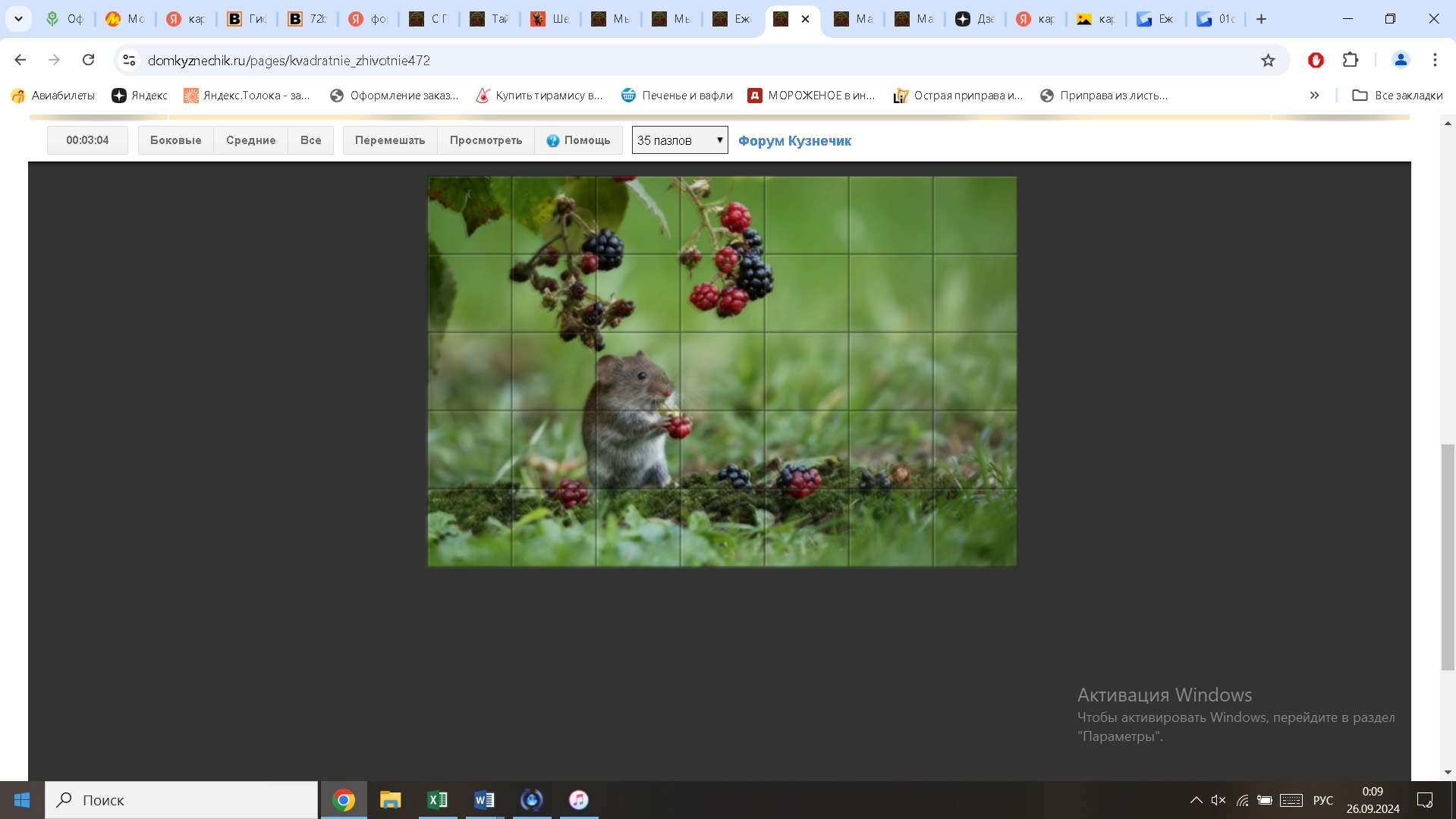Open the Печенье и вафли bookmark
Viewport: 1456px width, 819px height.
[677, 95]
